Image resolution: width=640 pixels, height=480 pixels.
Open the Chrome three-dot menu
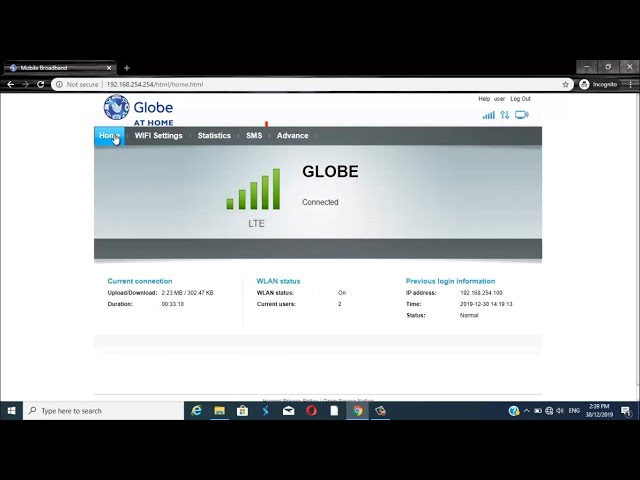[x=630, y=84]
